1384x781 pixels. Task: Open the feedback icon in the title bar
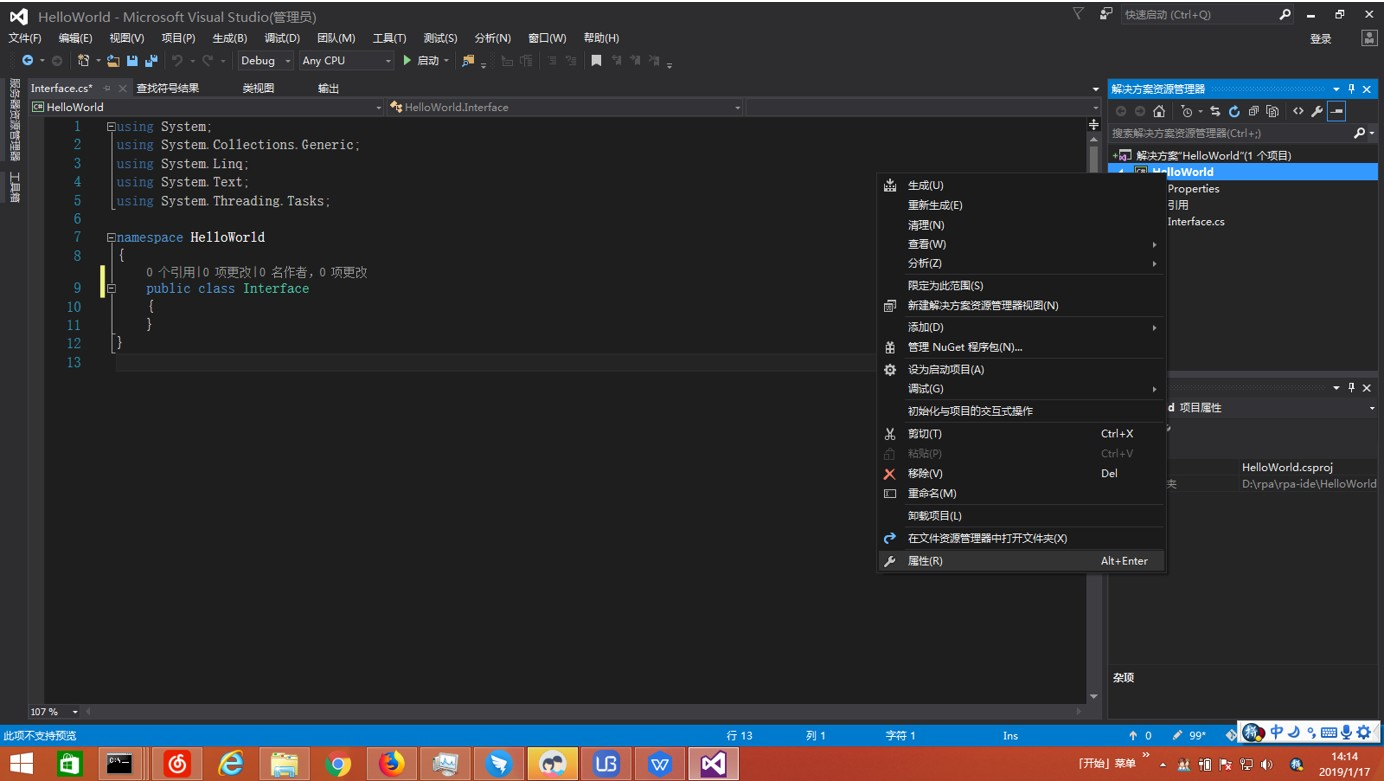click(x=1105, y=14)
